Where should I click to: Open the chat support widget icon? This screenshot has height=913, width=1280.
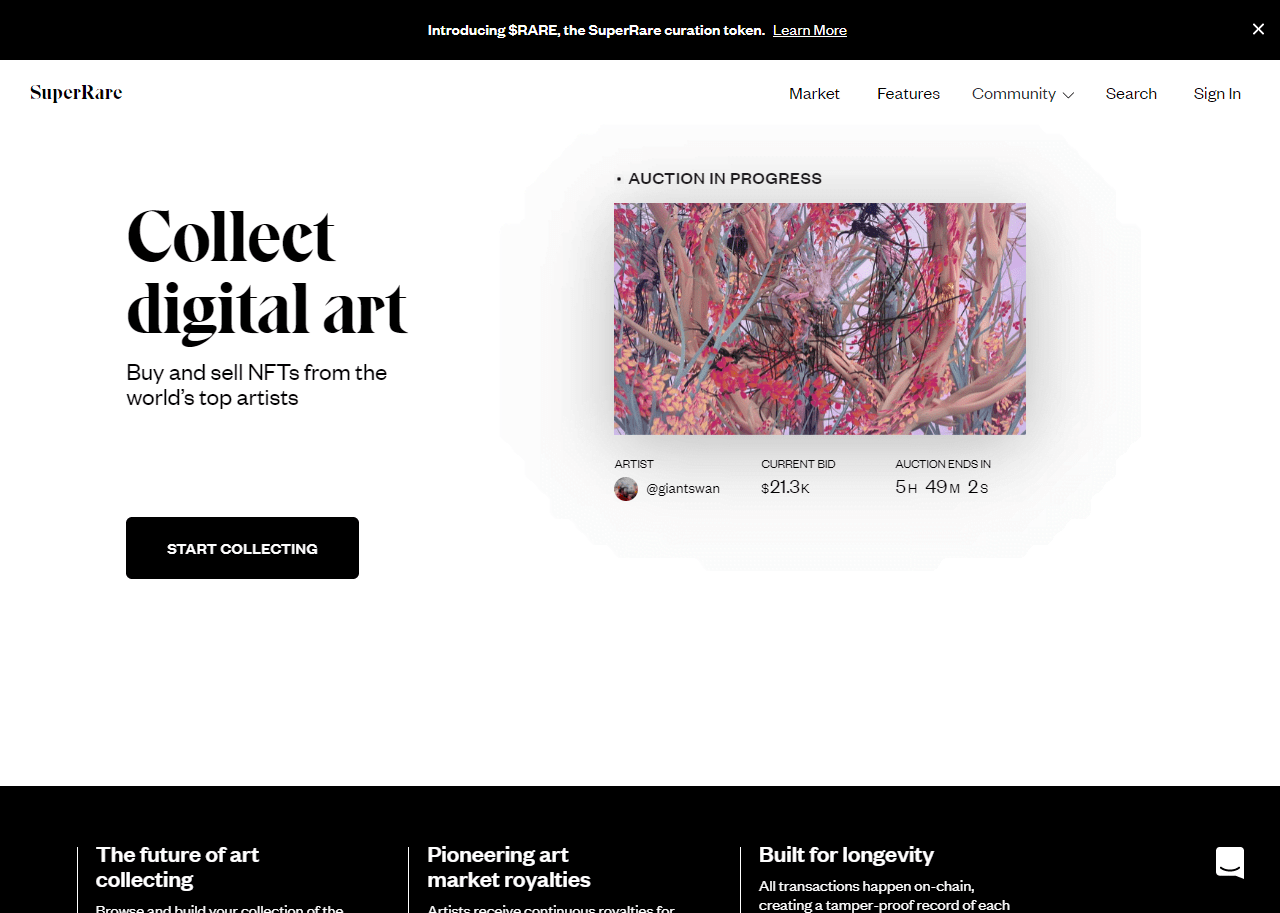point(1230,862)
